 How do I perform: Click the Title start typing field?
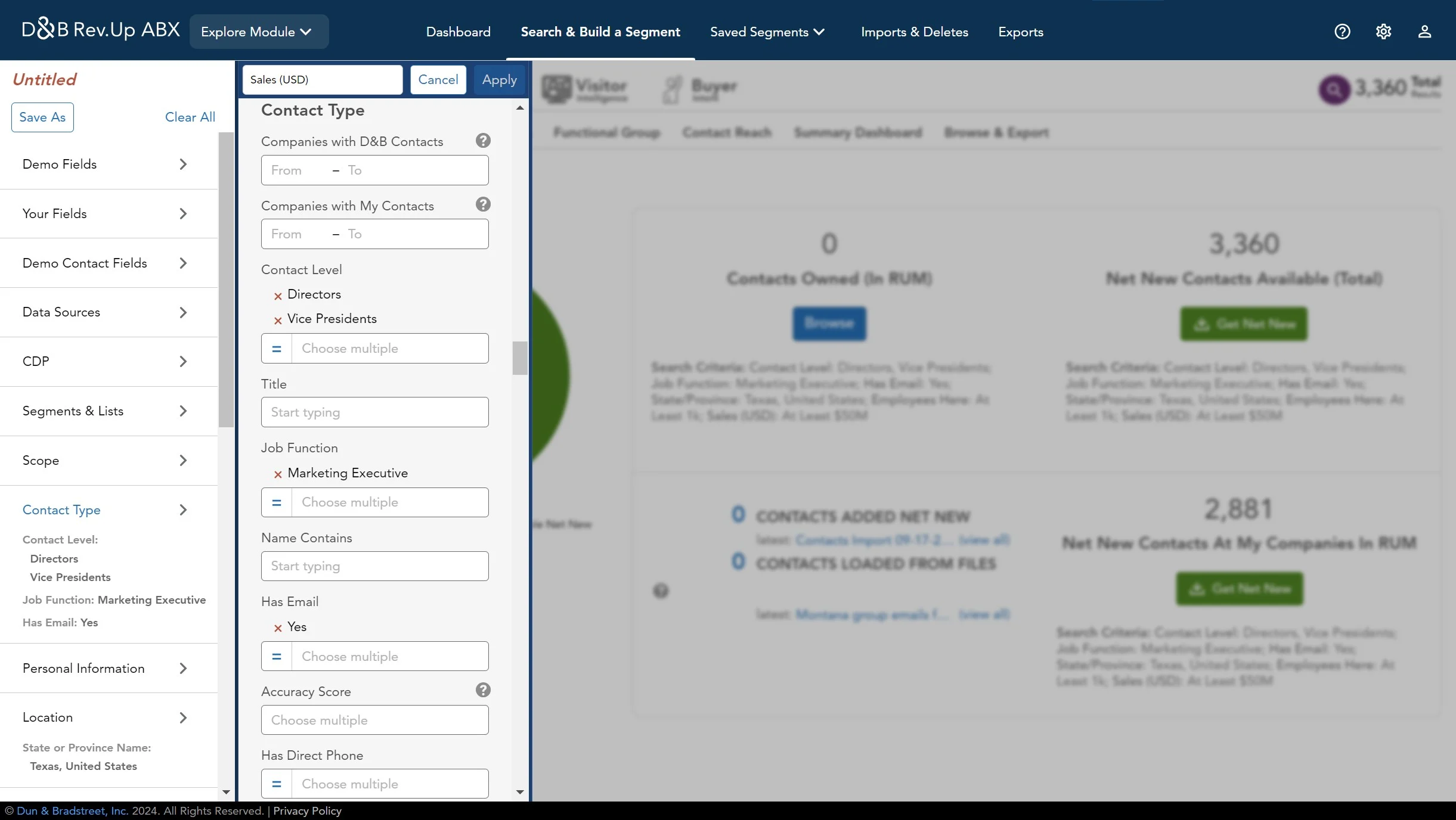coord(374,412)
